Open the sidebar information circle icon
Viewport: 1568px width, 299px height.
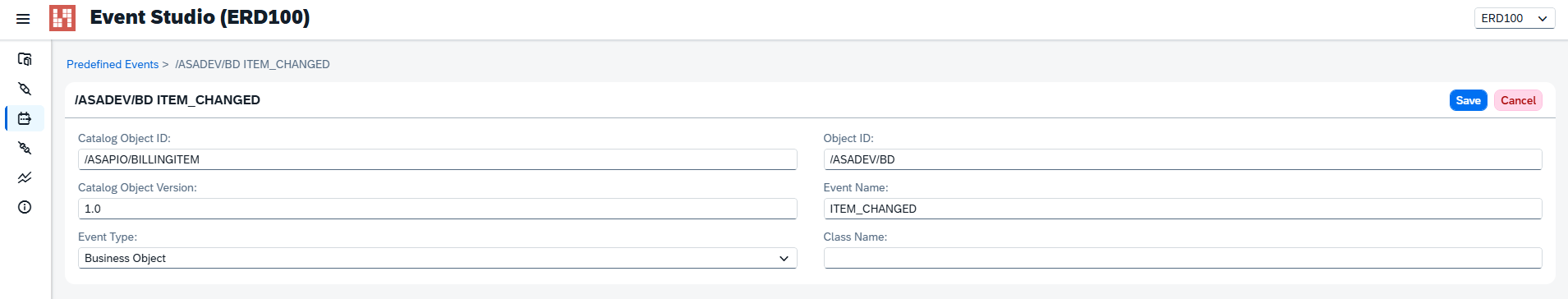coord(25,207)
